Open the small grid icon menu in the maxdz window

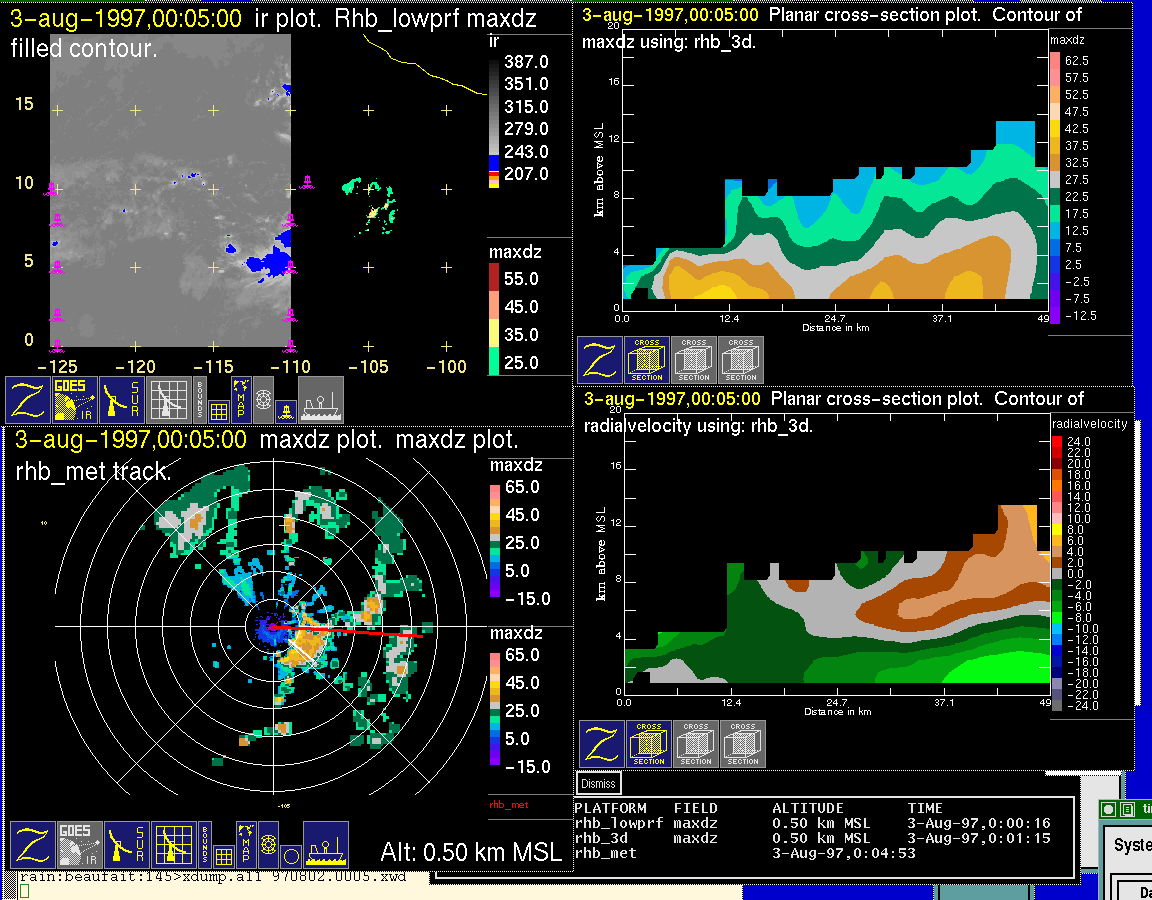[x=223, y=856]
